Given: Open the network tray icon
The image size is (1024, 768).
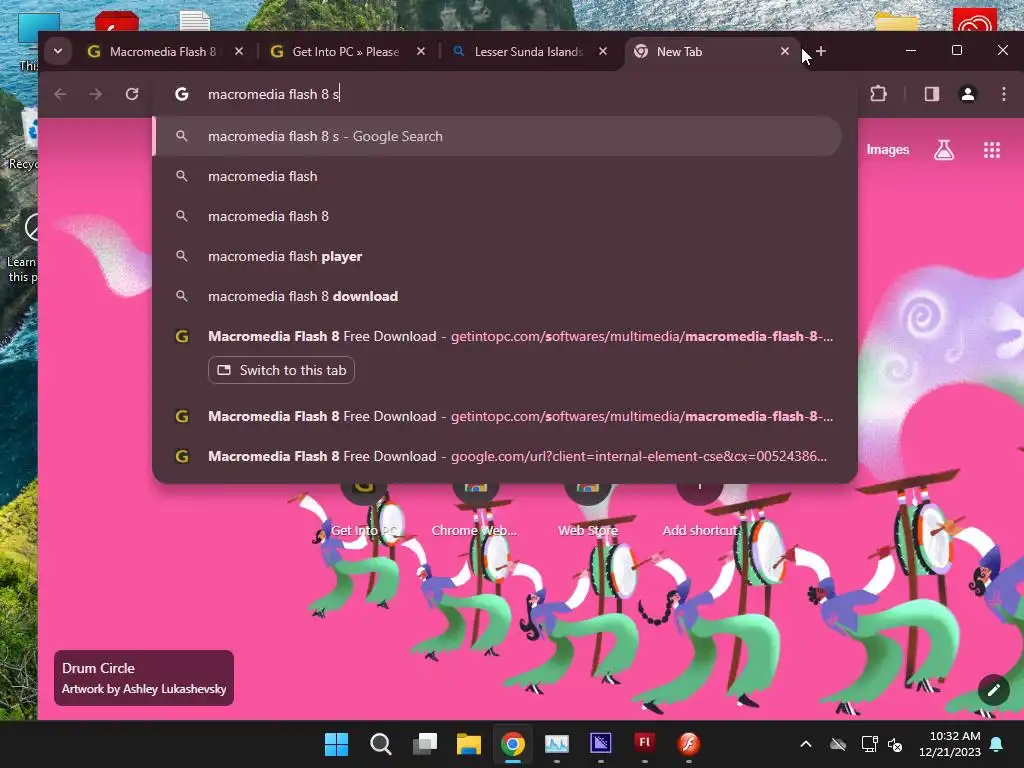Looking at the screenshot, I should tap(869, 744).
